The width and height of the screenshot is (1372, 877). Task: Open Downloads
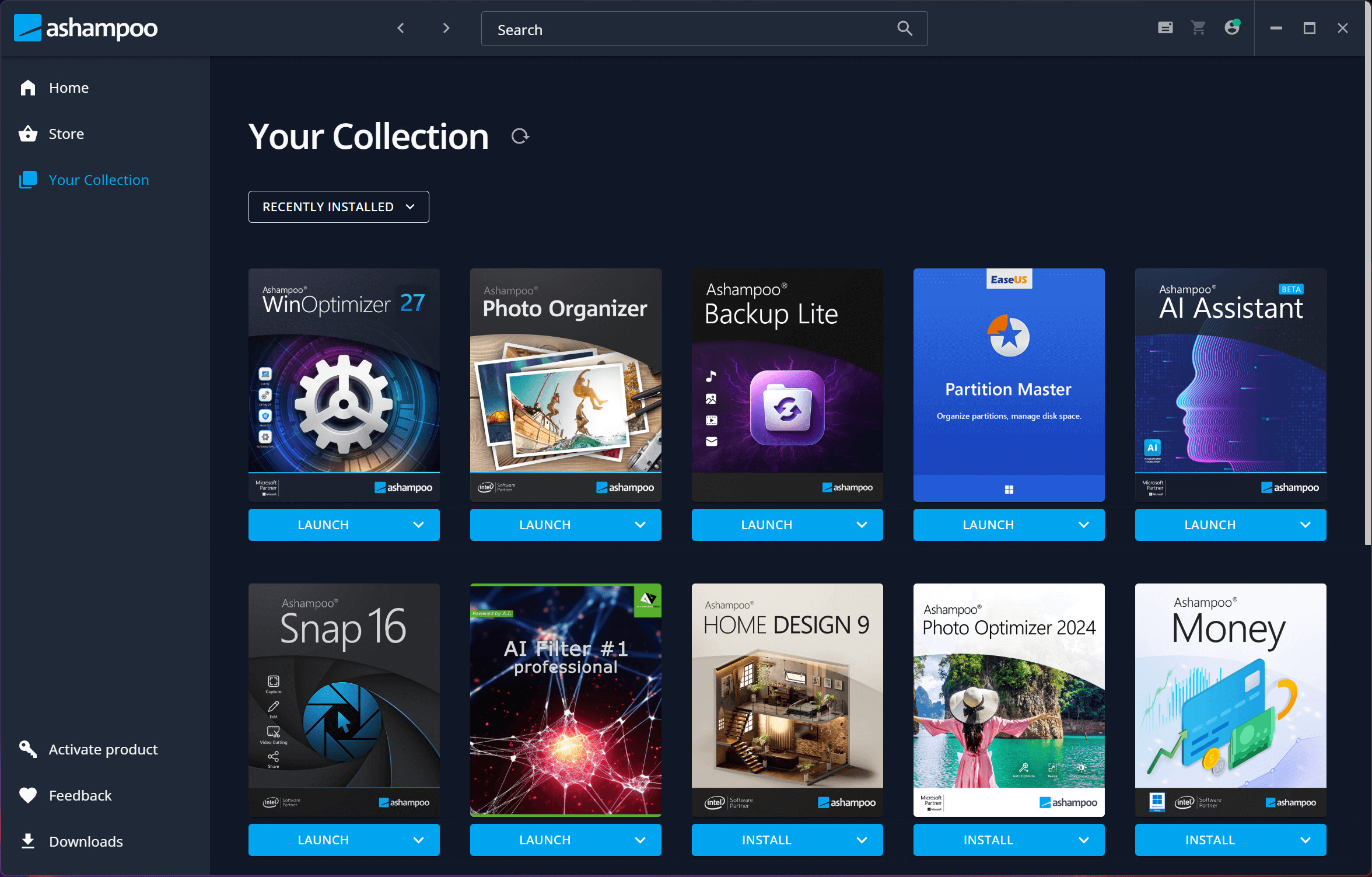pos(86,841)
